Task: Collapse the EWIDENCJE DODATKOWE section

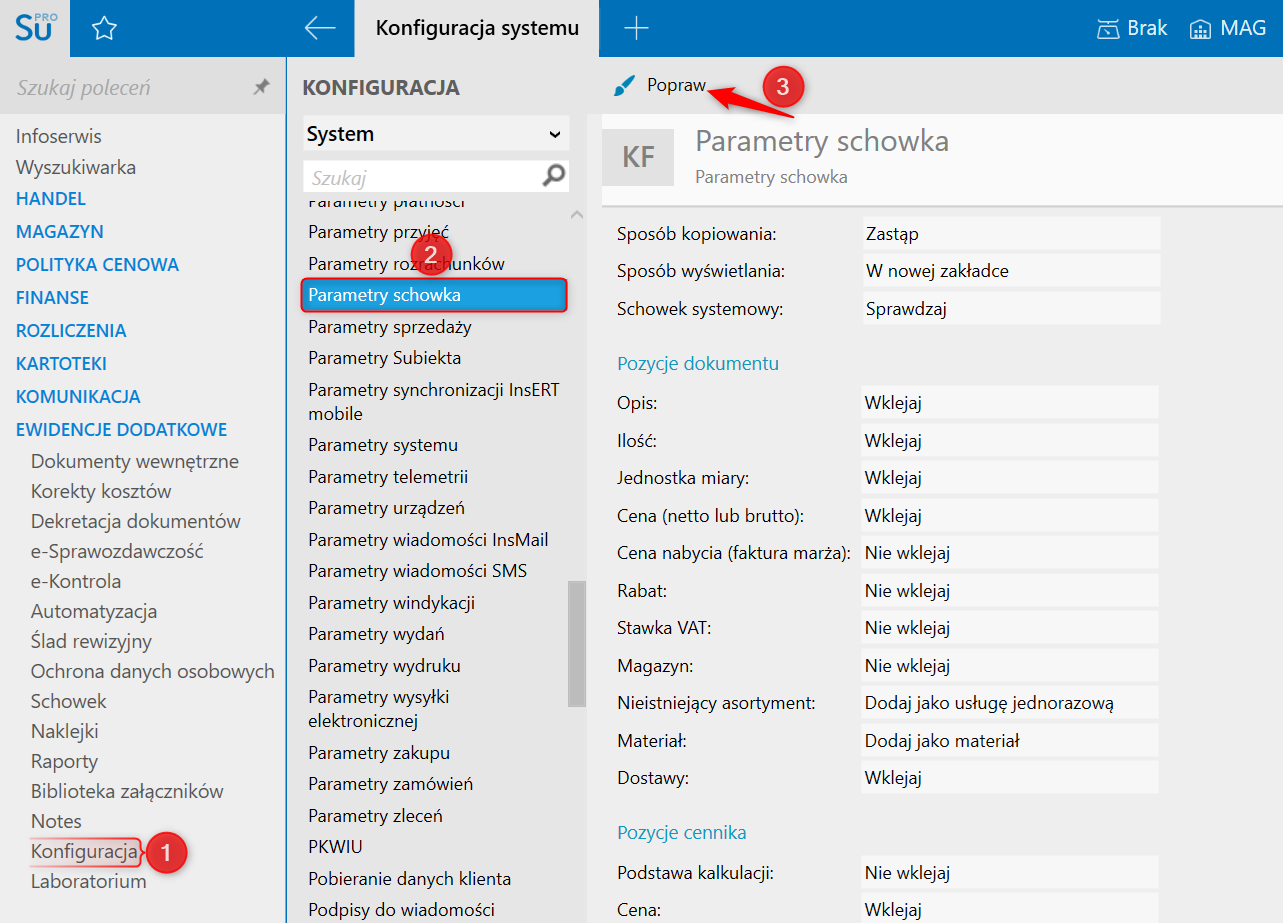Action: click(121, 430)
